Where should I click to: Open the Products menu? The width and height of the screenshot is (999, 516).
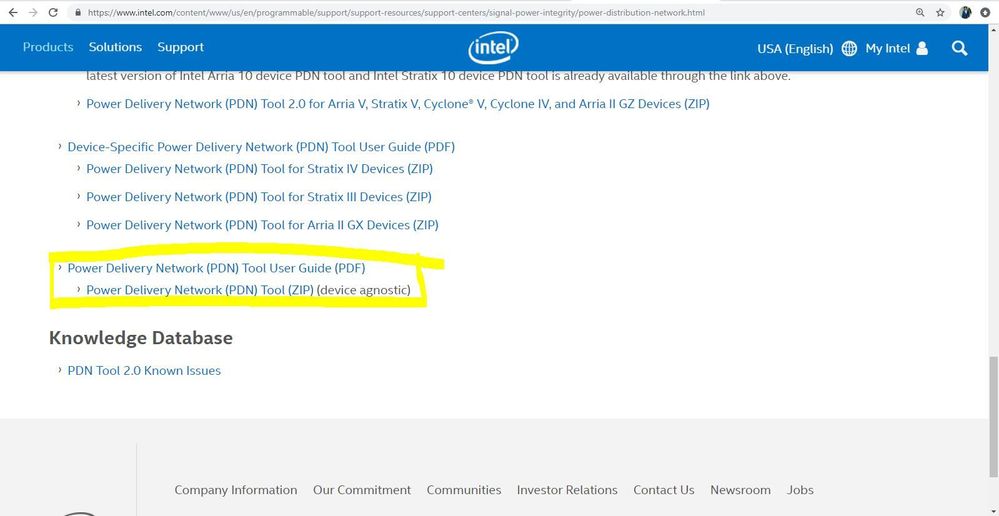pyautogui.click(x=48, y=47)
